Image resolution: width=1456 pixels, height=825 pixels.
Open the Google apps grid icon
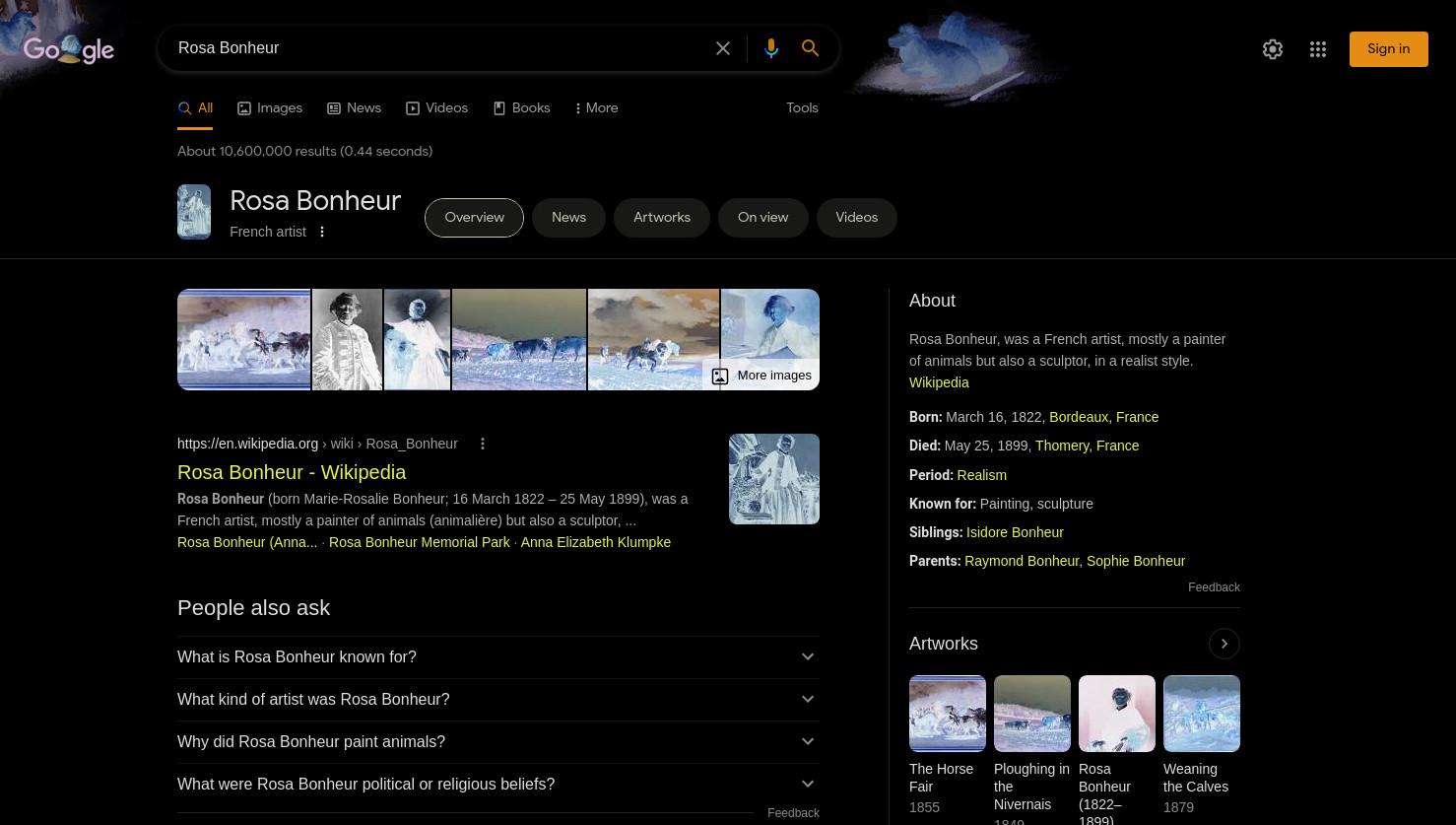coord(1318,49)
